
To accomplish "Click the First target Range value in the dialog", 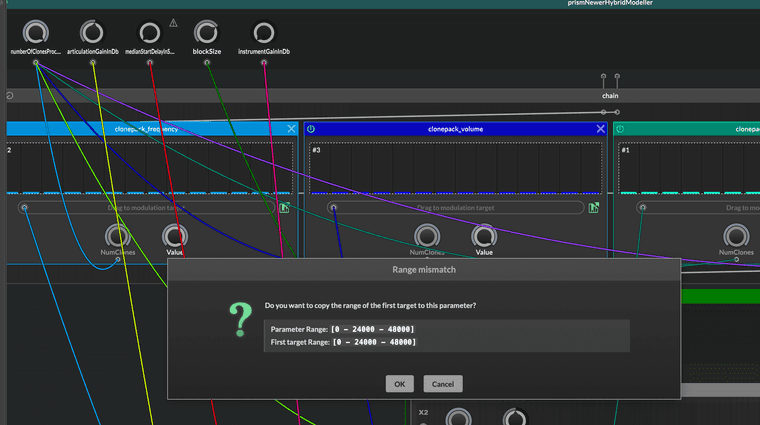I will point(374,342).
